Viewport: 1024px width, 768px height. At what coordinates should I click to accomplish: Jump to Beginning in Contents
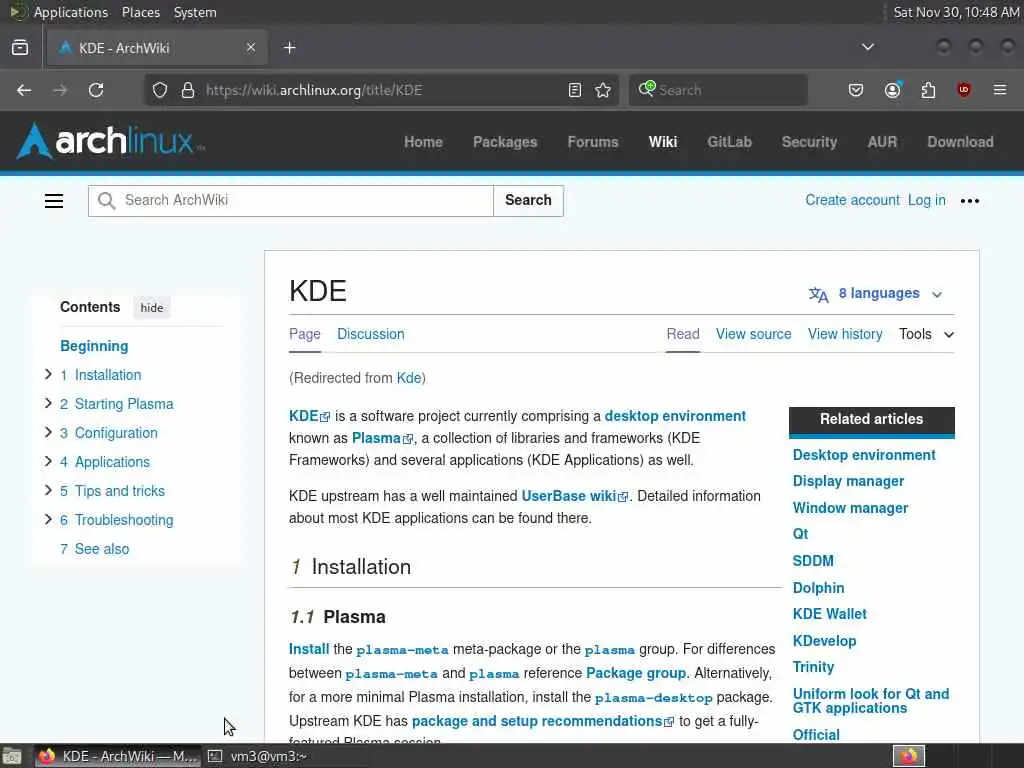pos(94,346)
